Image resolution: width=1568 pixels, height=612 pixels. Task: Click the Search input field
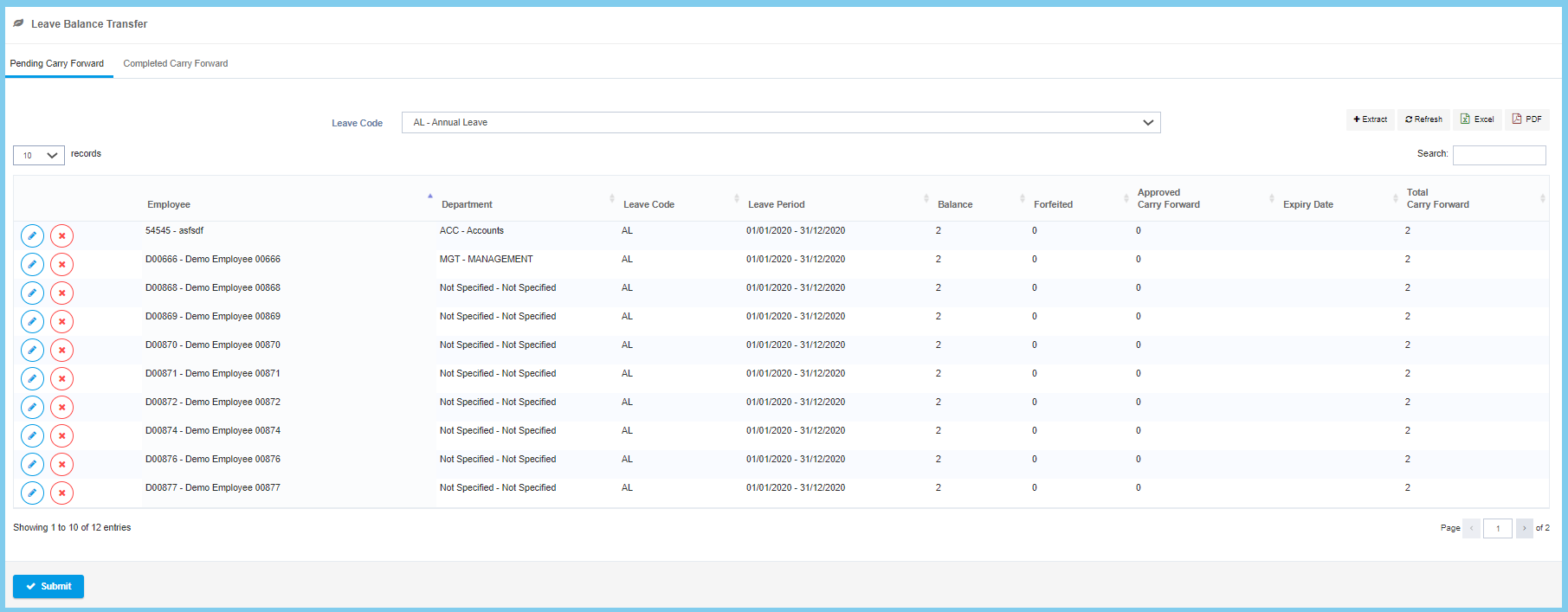[x=1499, y=155]
